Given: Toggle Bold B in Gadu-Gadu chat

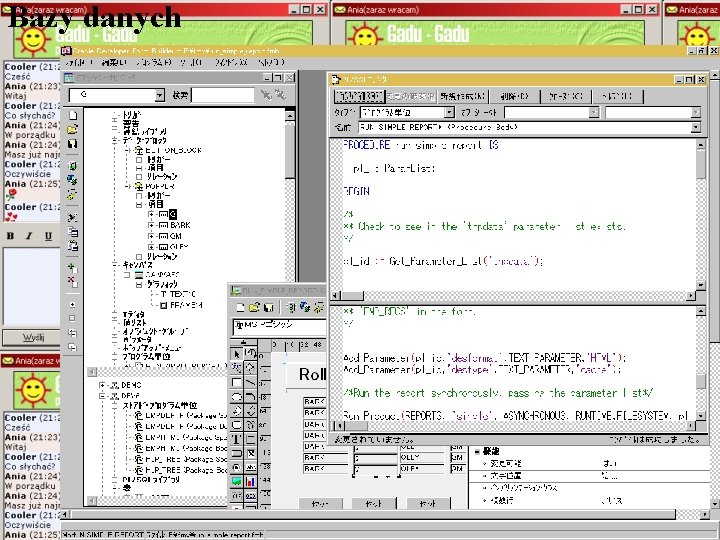Looking at the screenshot, I should coord(10,236).
